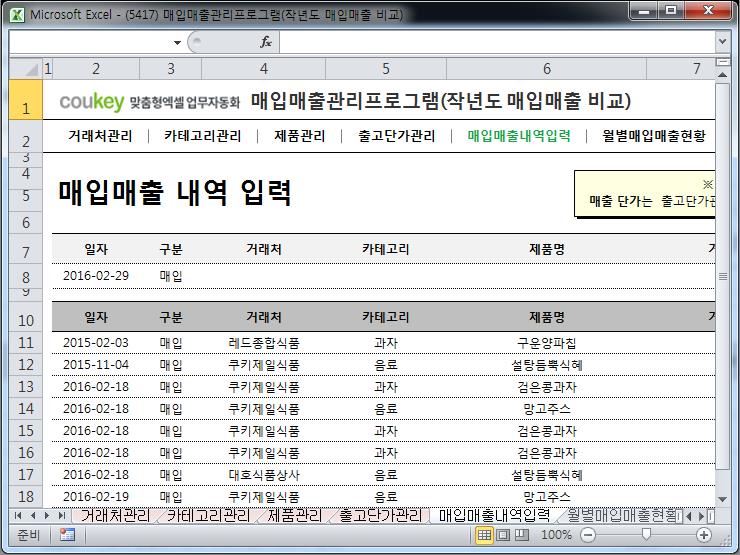Expand the formula bar with the chevron
The image size is (740, 555).
(722, 42)
